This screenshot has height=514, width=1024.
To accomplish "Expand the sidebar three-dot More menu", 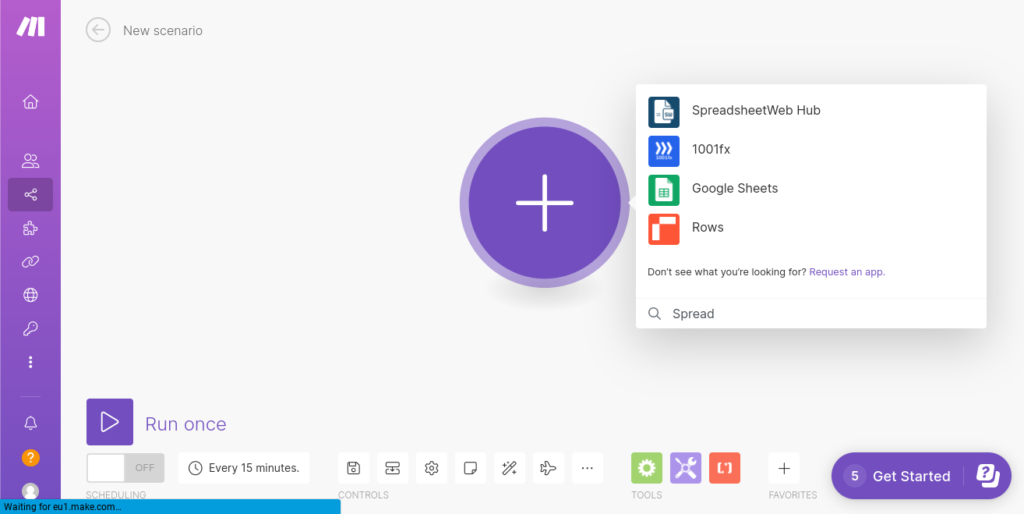I will [x=30, y=362].
